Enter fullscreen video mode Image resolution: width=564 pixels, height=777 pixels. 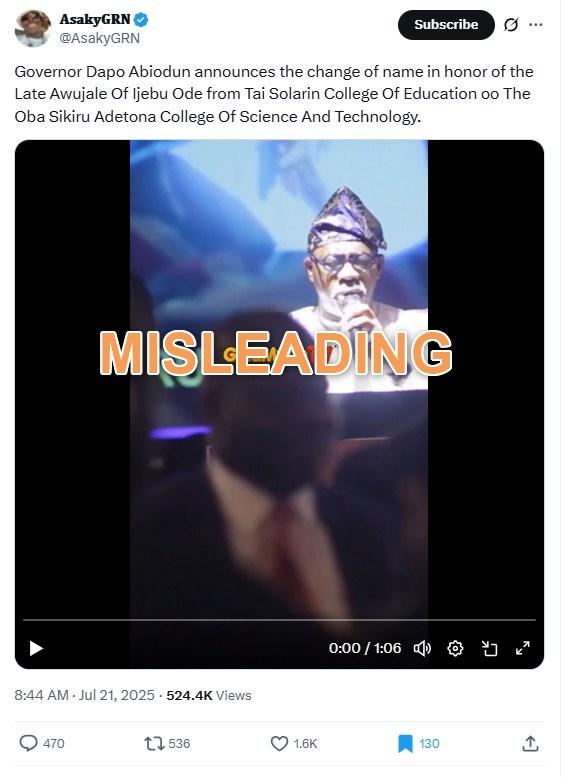(x=522, y=648)
